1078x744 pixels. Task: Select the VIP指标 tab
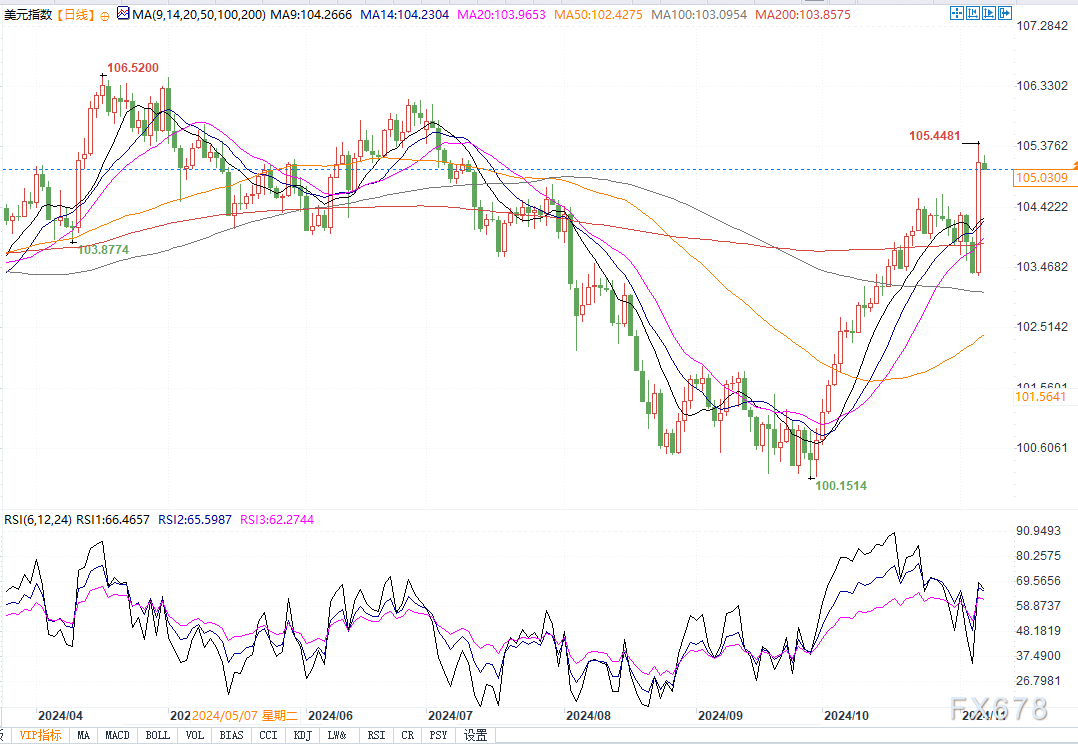pos(41,735)
